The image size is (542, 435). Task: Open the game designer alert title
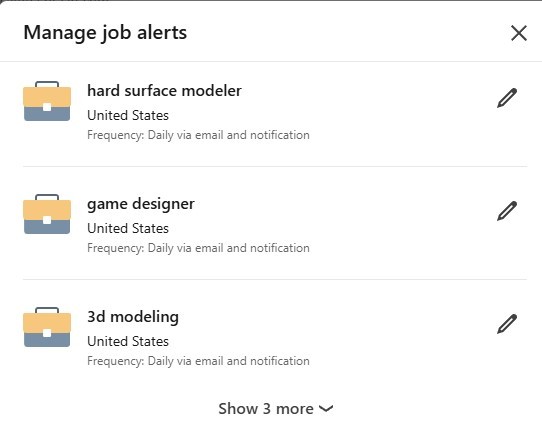click(141, 204)
